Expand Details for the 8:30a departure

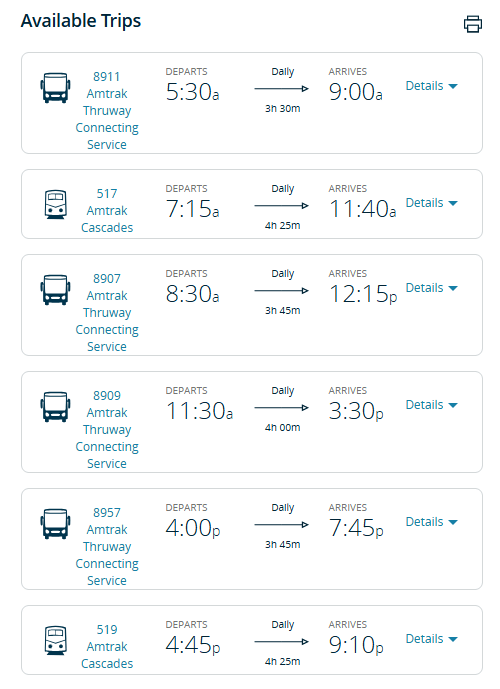(431, 288)
